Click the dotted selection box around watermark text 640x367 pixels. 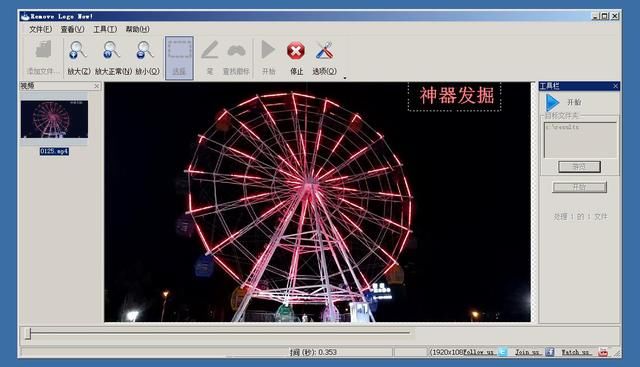coord(454,97)
